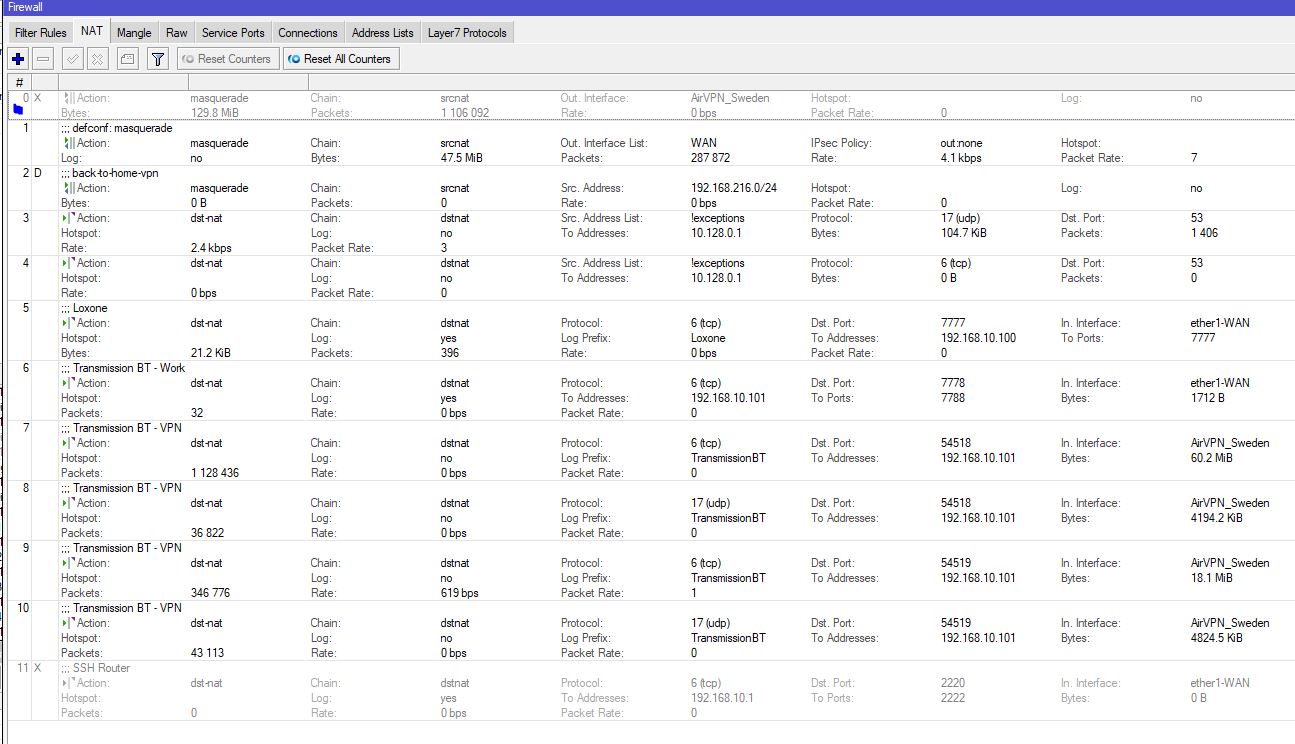Go to the Raw tab
This screenshot has width=1295, height=744.
tap(177, 33)
